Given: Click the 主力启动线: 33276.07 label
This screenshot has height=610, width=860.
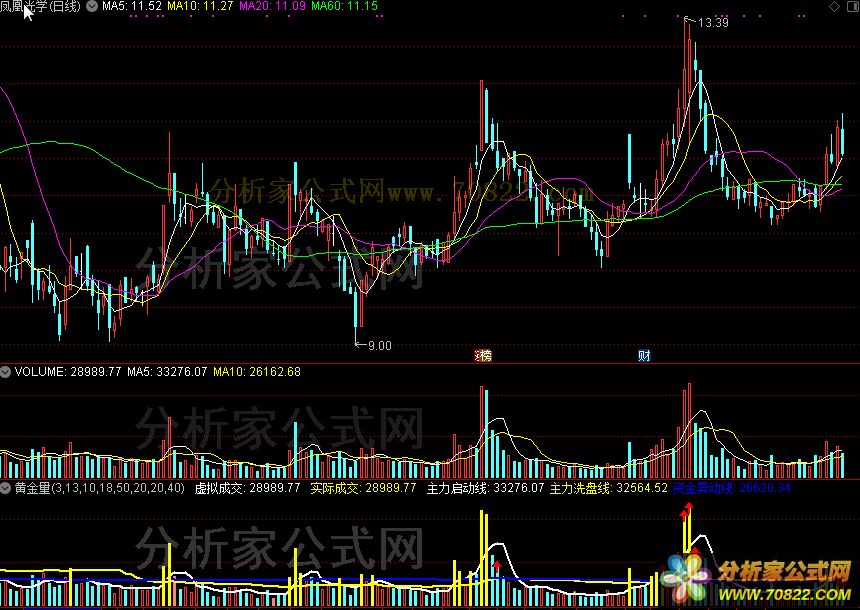Looking at the screenshot, I should [x=485, y=488].
